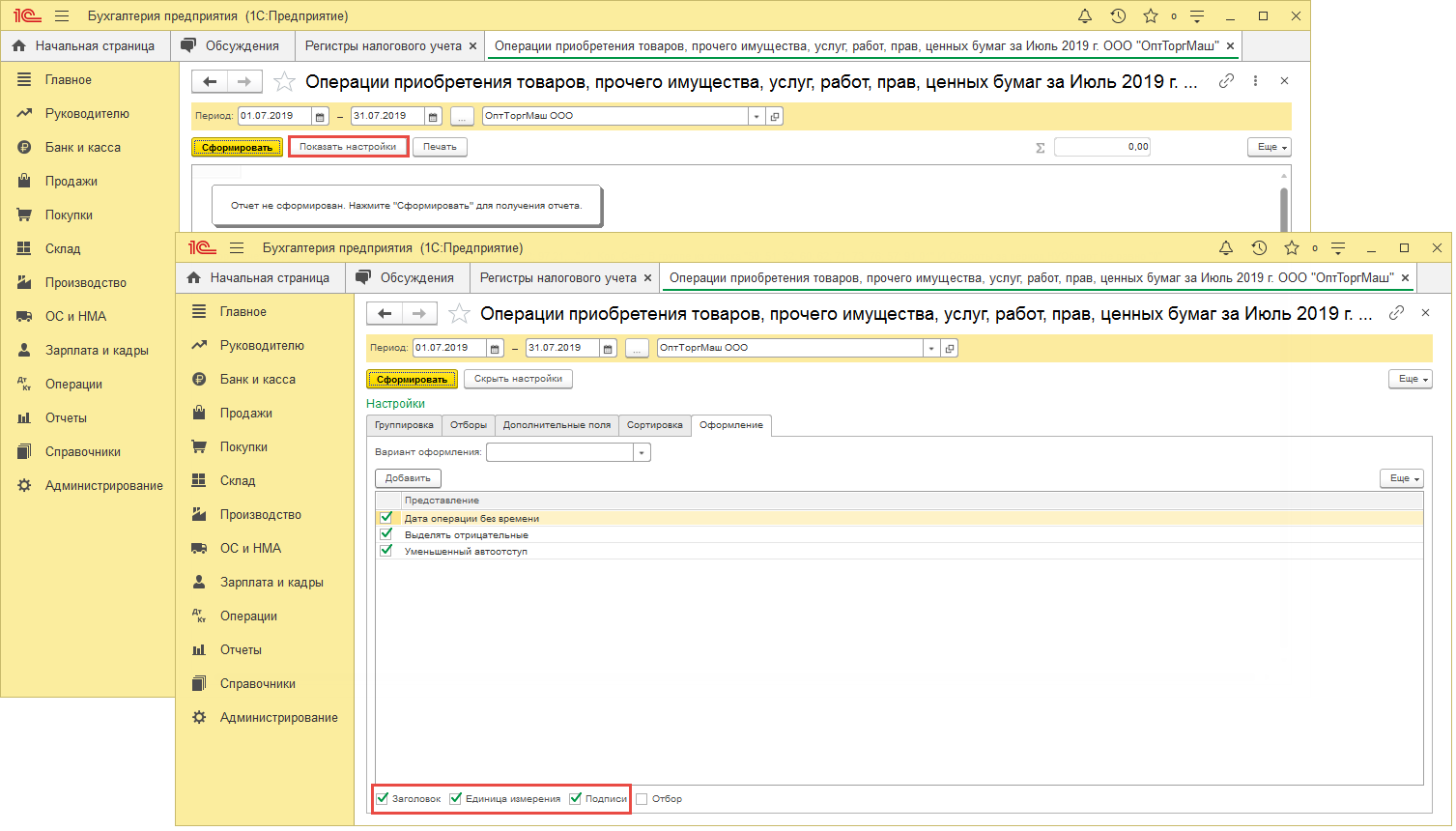
Task: Open Зарплата и кадры in front window
Action: (271, 582)
